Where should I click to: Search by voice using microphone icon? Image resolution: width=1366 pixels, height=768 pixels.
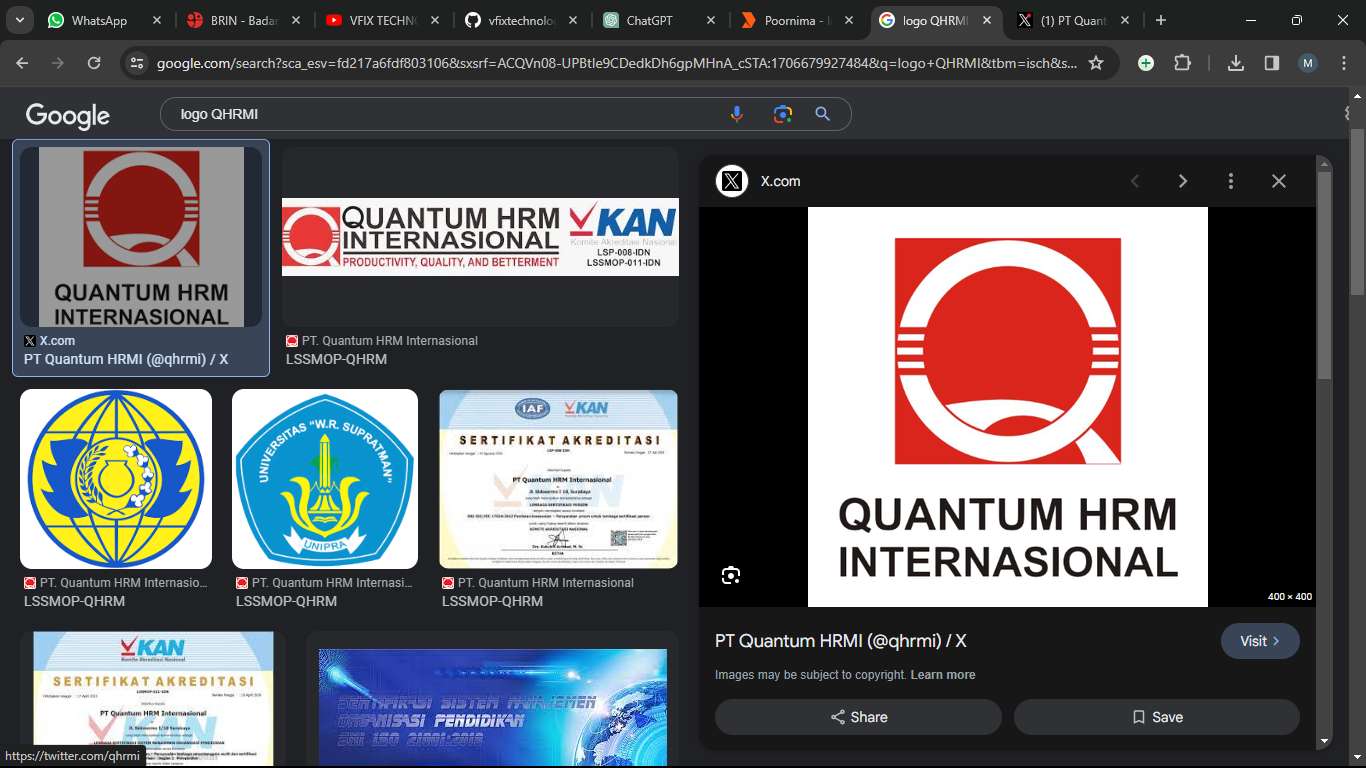(737, 114)
